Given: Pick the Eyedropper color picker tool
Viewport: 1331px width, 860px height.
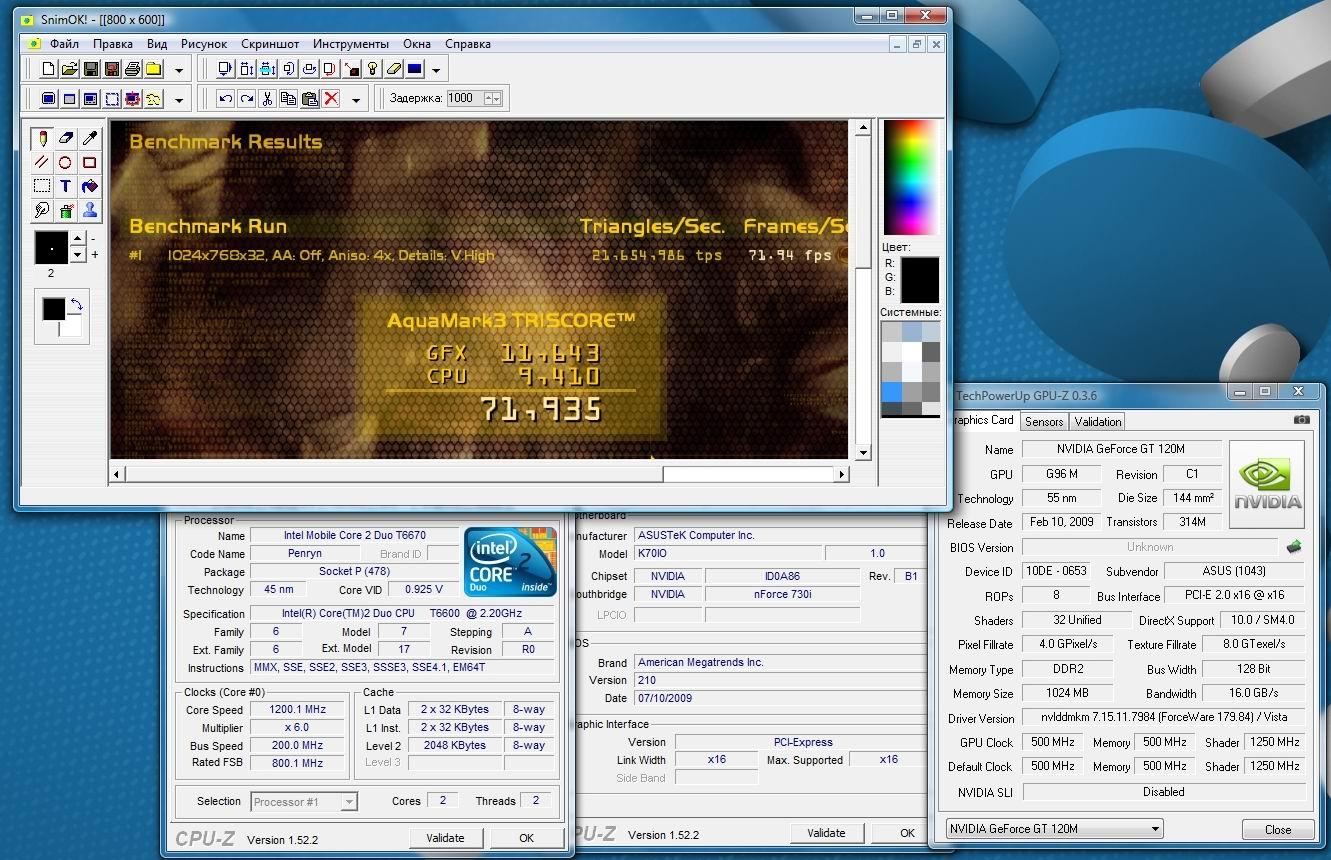Looking at the screenshot, I should pyautogui.click(x=89, y=138).
